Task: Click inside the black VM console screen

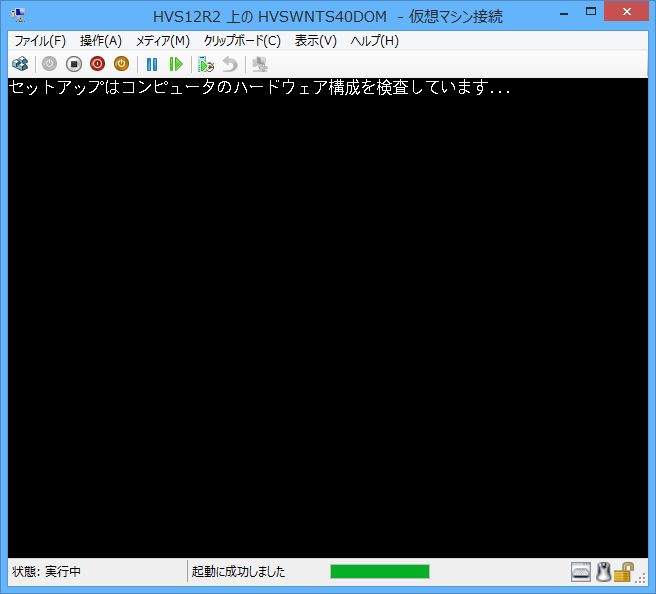Action: [328, 318]
